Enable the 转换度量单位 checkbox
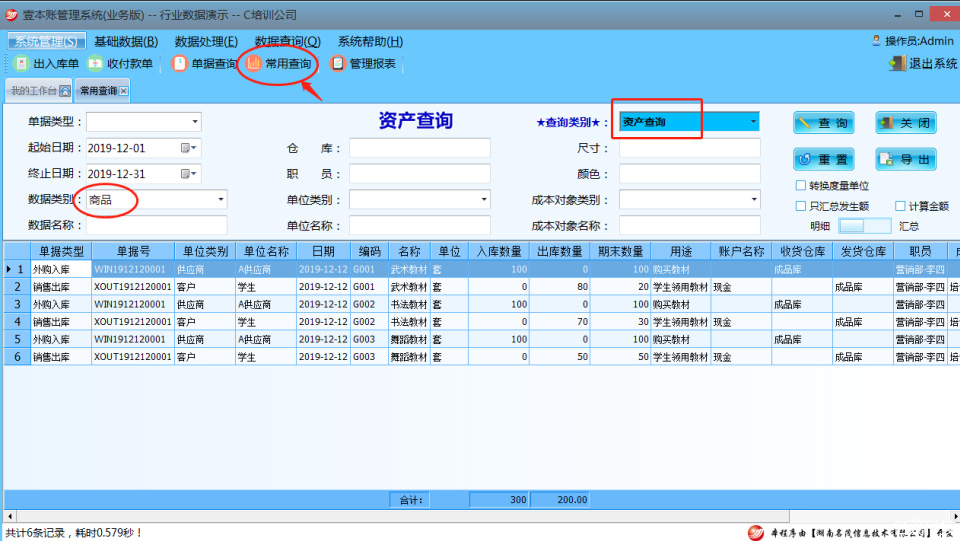 [800, 186]
